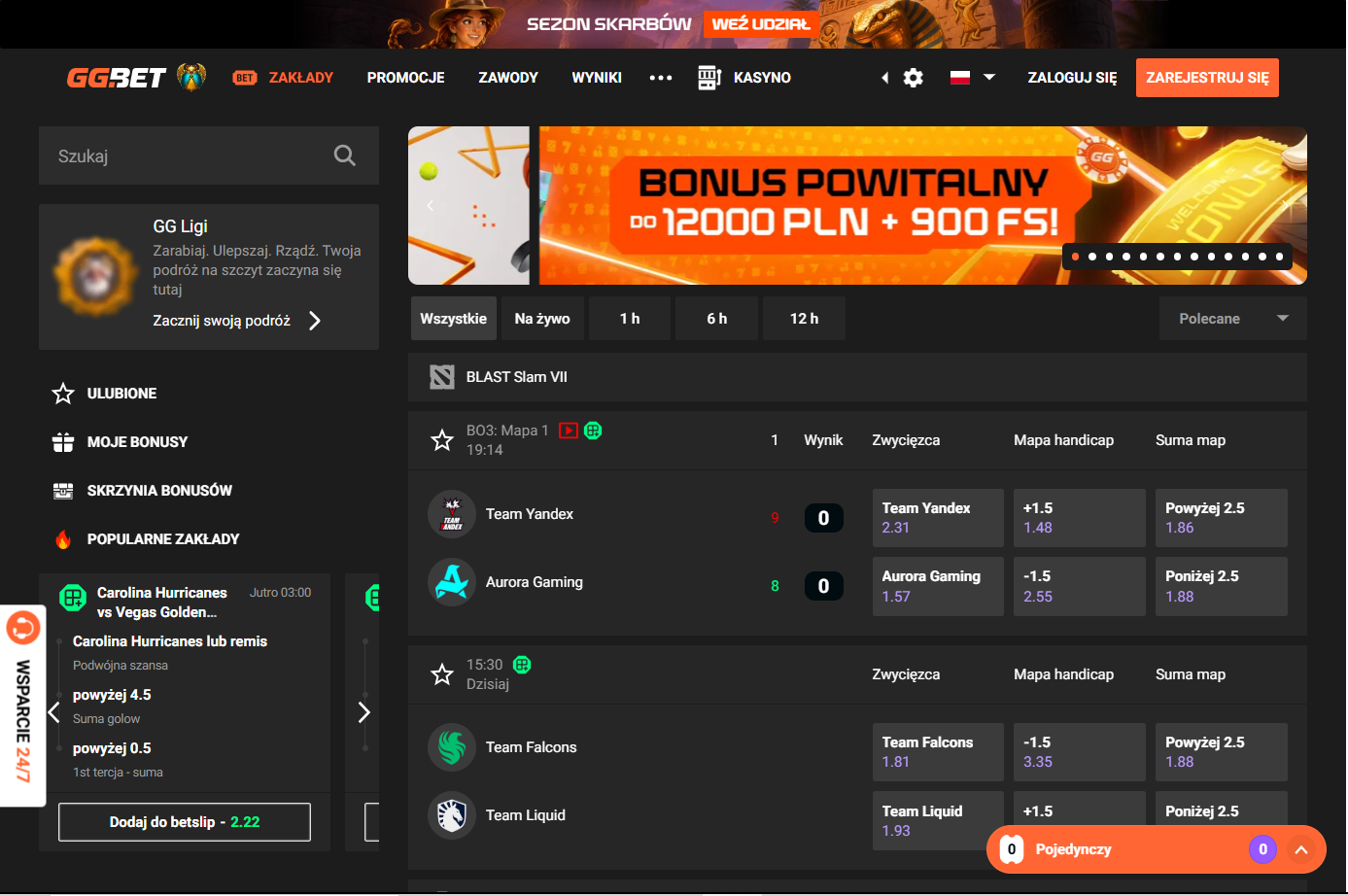Click the slot machine Kasyno icon
This screenshot has width=1348, height=896.
pos(709,78)
